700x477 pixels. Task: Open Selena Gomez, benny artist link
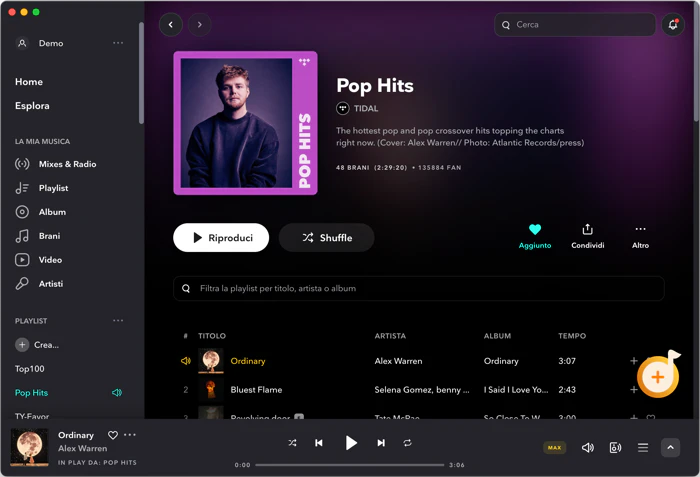pos(422,390)
